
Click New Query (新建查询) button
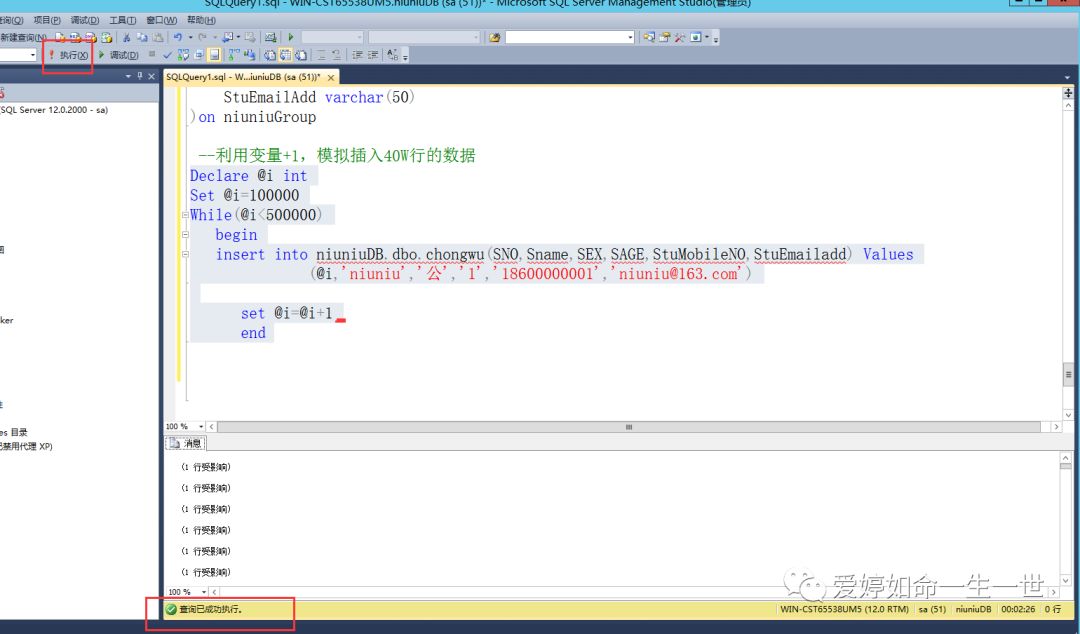[23, 37]
